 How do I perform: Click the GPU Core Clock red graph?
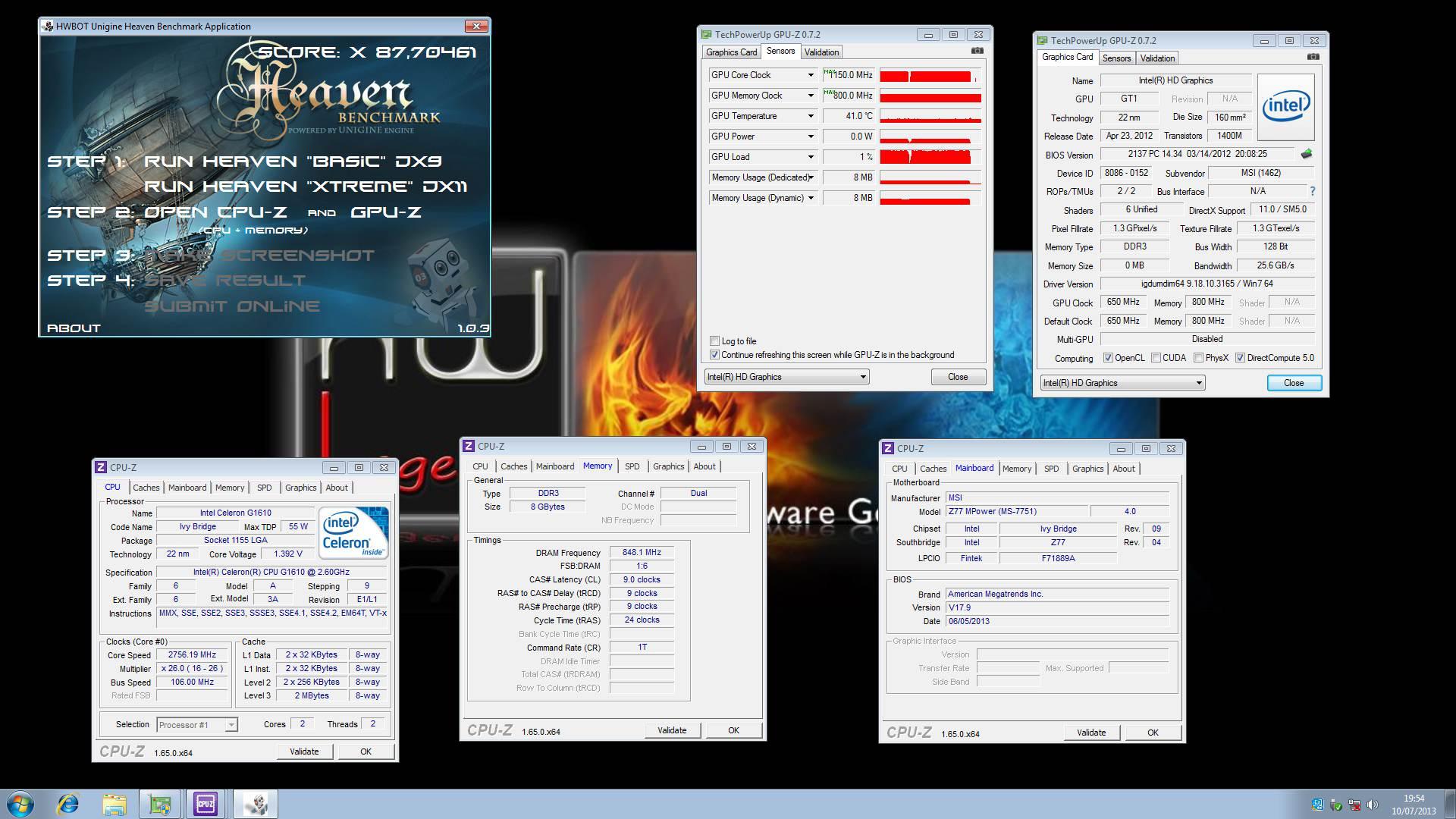(x=930, y=75)
